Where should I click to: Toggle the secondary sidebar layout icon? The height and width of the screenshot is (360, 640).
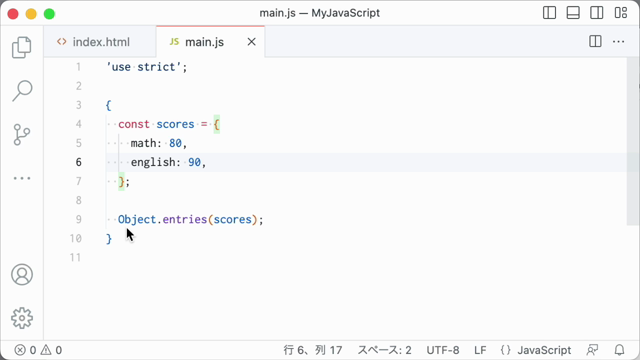597,13
